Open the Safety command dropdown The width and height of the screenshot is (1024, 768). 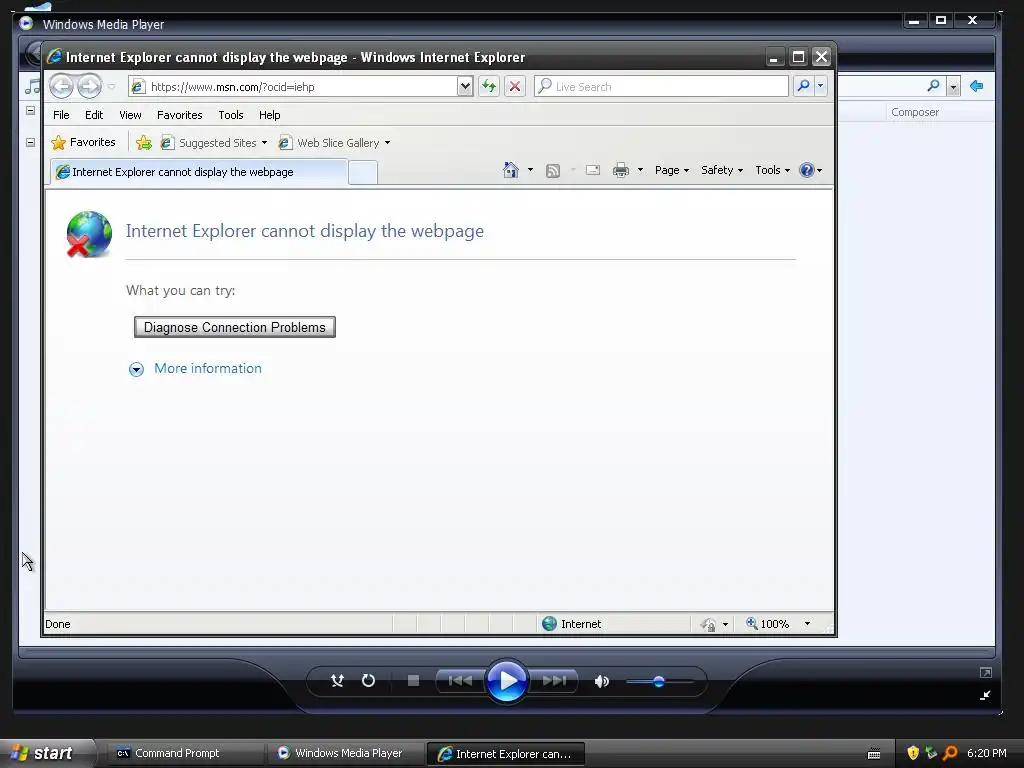point(722,170)
